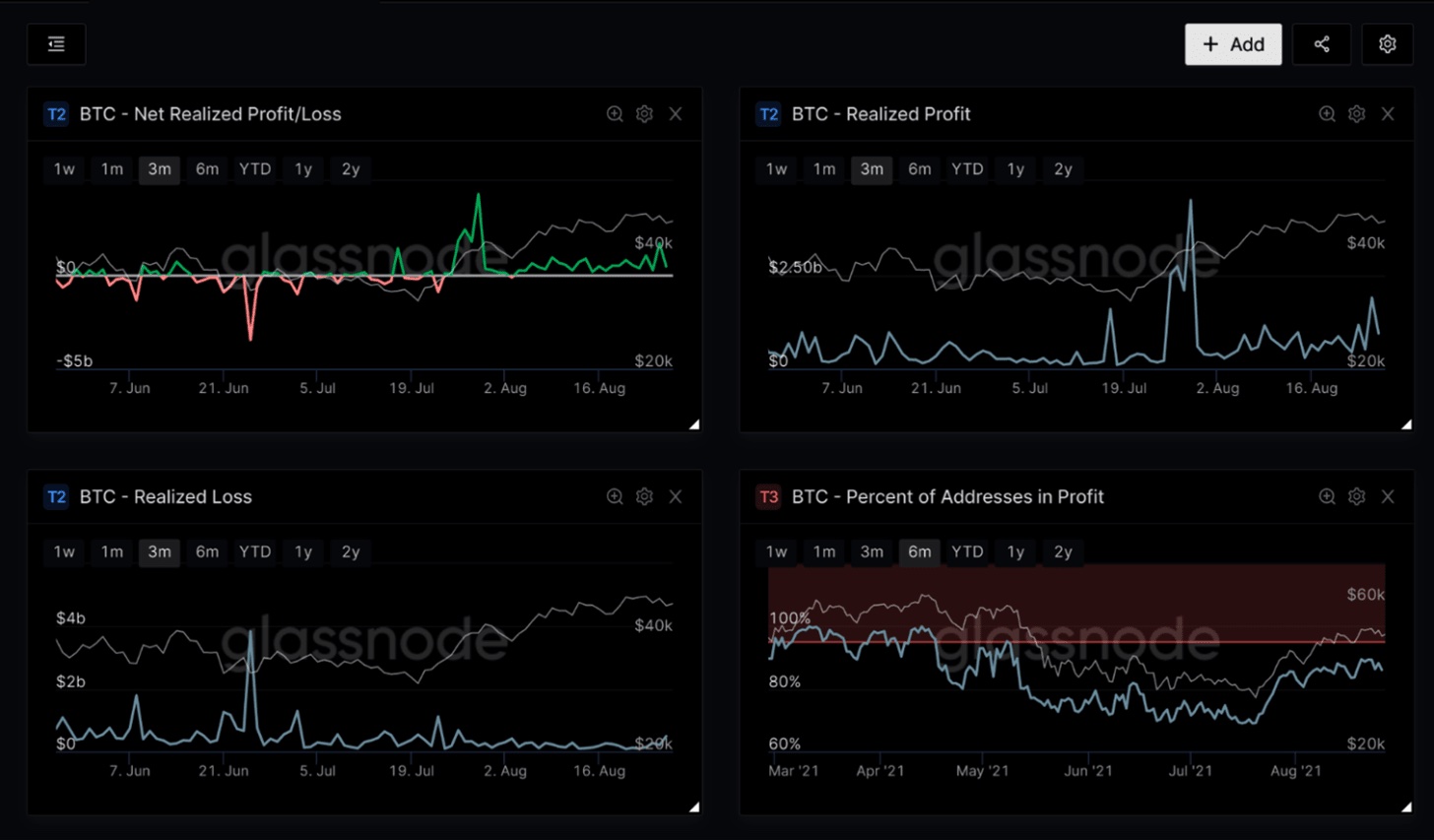This screenshot has height=840, width=1434.
Task: Choose 2y range for Percent of Addresses
Action: (1063, 552)
